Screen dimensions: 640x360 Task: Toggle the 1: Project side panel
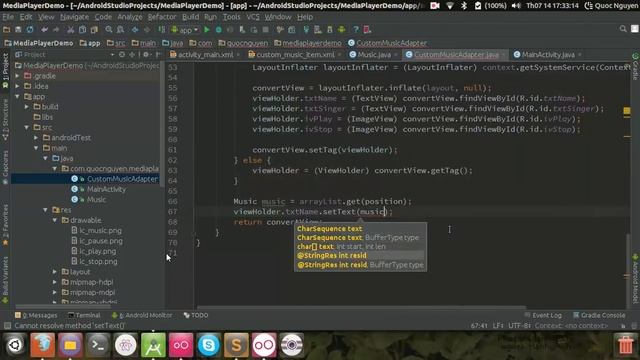point(5,70)
